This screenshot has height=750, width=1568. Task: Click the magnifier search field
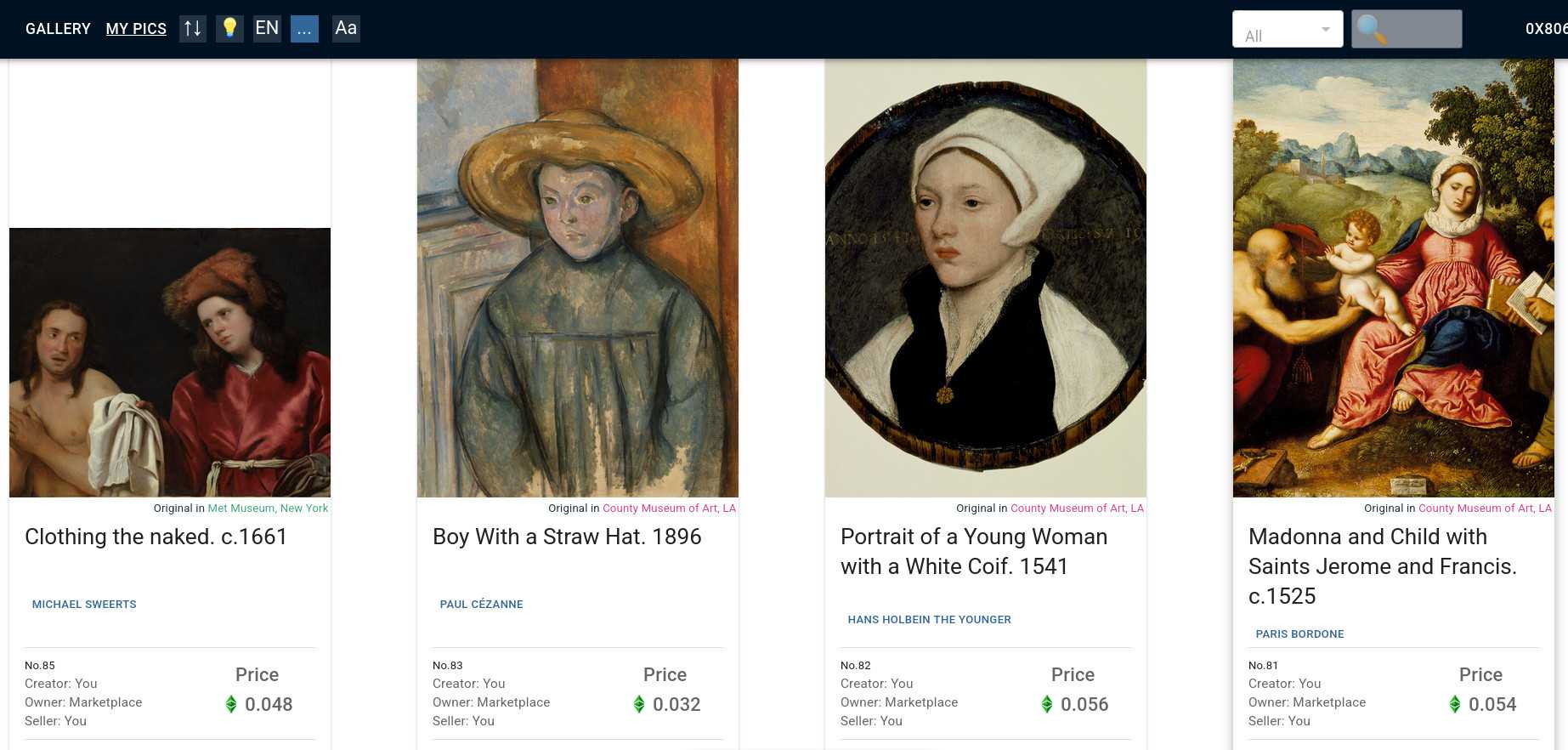point(1406,29)
